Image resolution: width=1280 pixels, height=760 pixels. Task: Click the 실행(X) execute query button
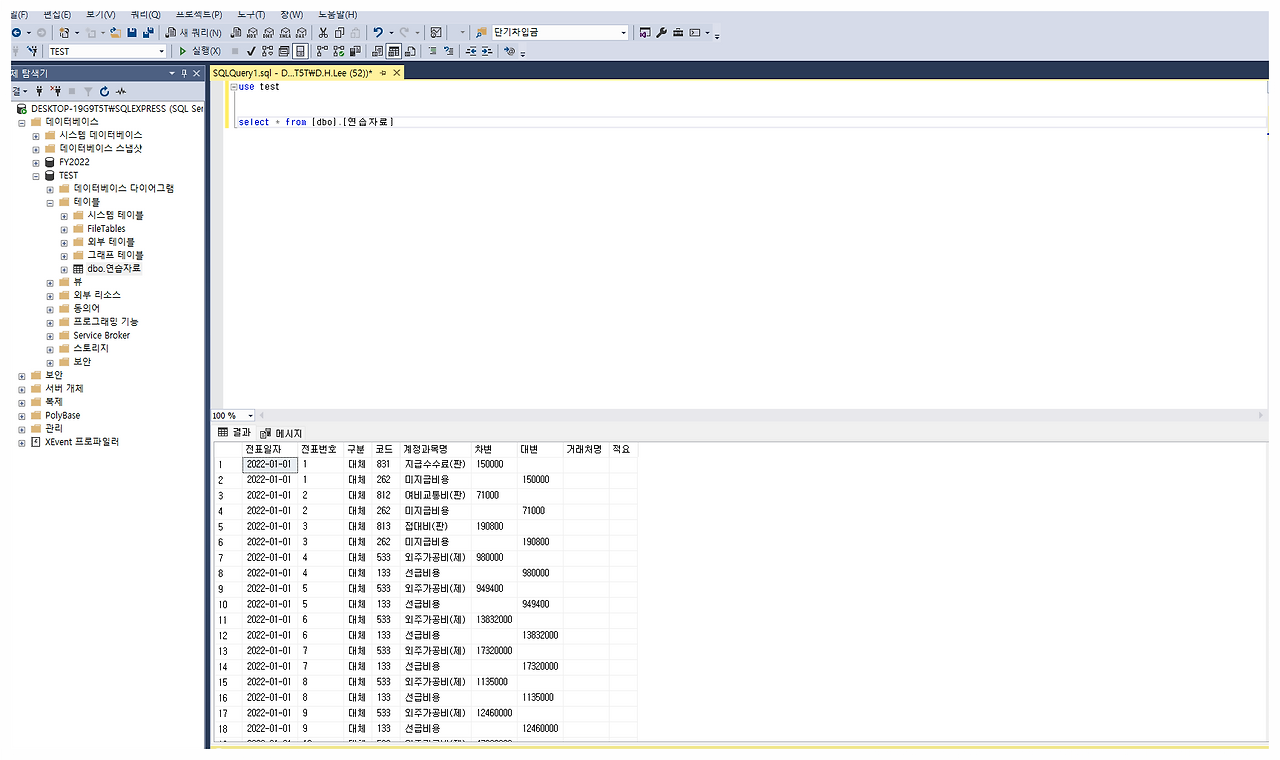[200, 51]
